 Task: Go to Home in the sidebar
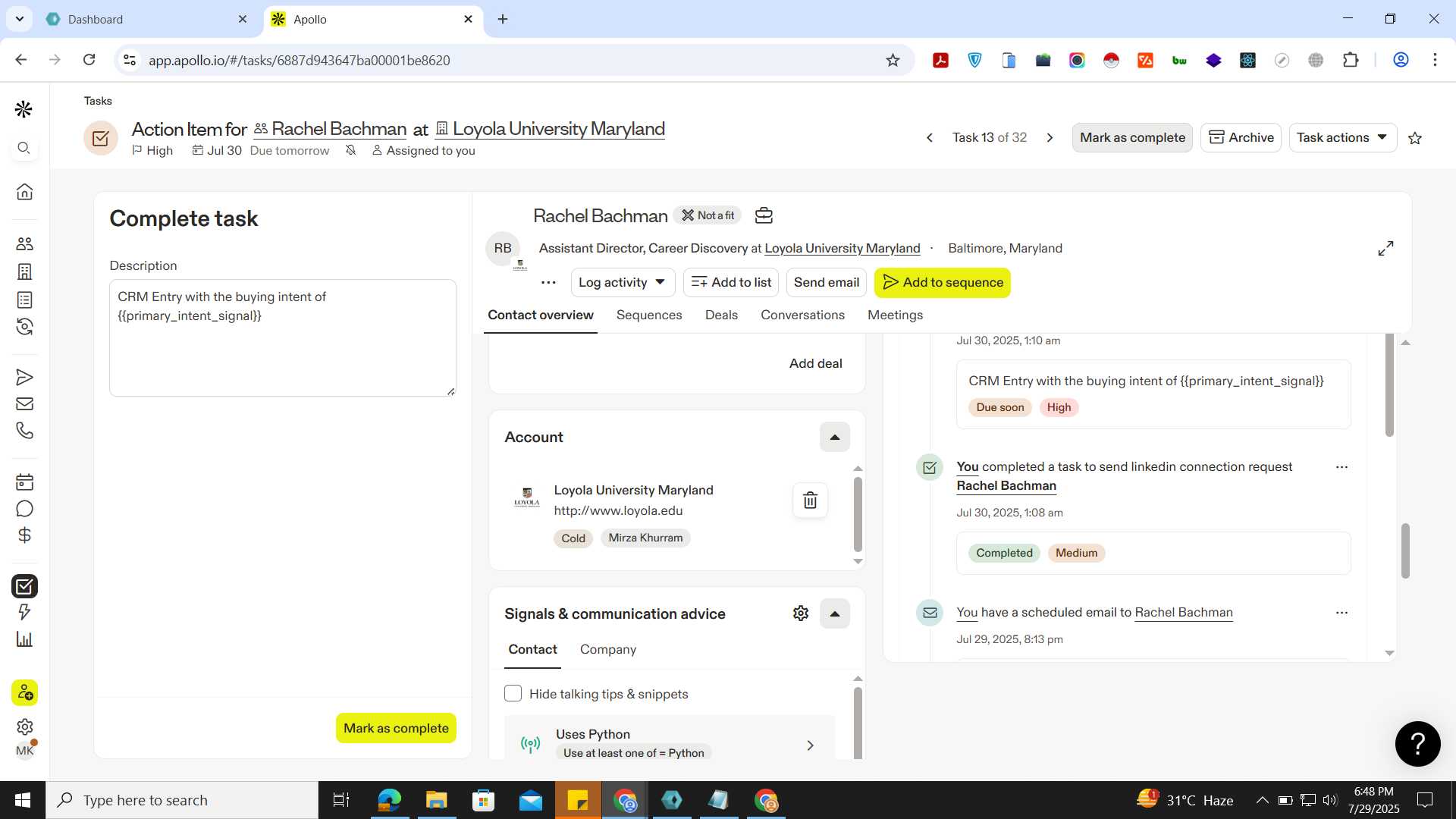pos(24,192)
